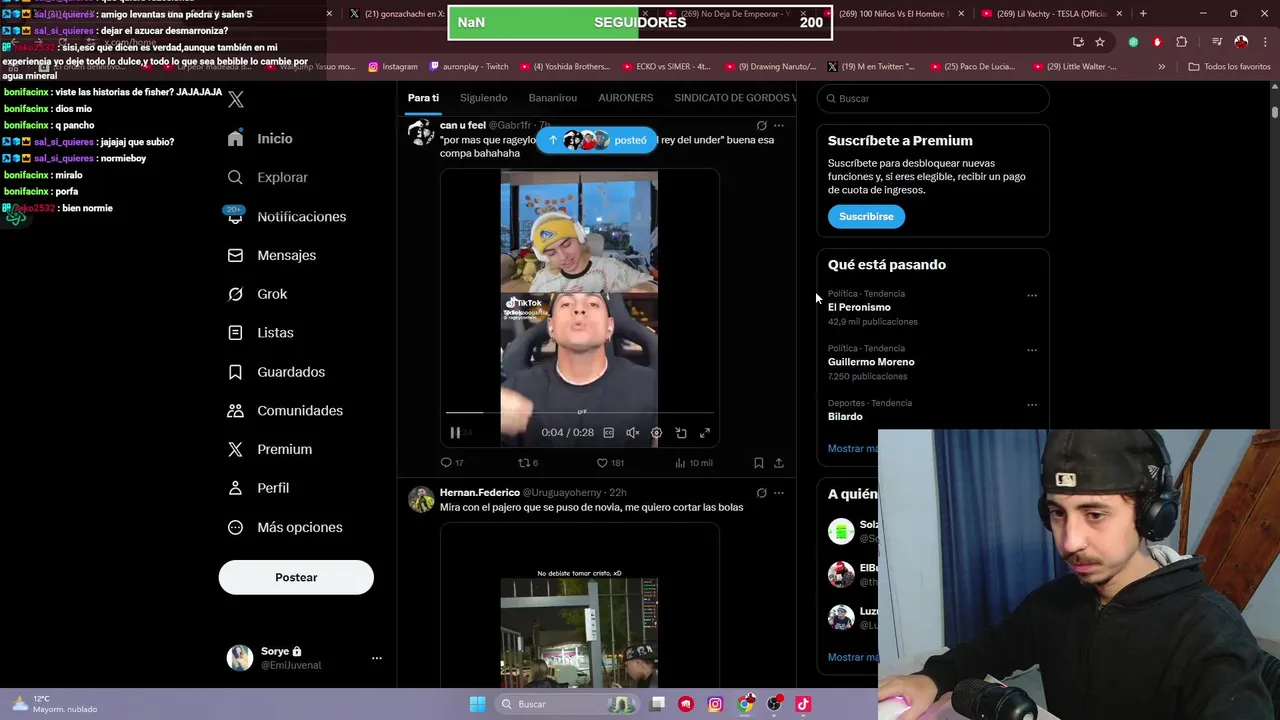Viewport: 1280px width, 720px height.
Task: Open options for Guillermo Moreno trend
Action: (1032, 350)
